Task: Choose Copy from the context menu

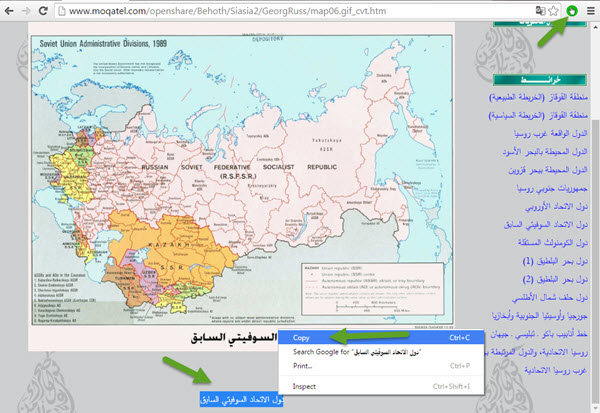Action: pos(381,338)
